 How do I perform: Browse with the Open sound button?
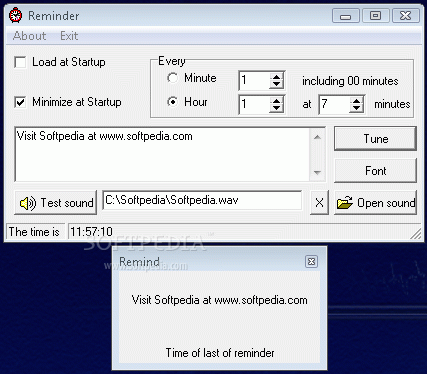tap(375, 202)
